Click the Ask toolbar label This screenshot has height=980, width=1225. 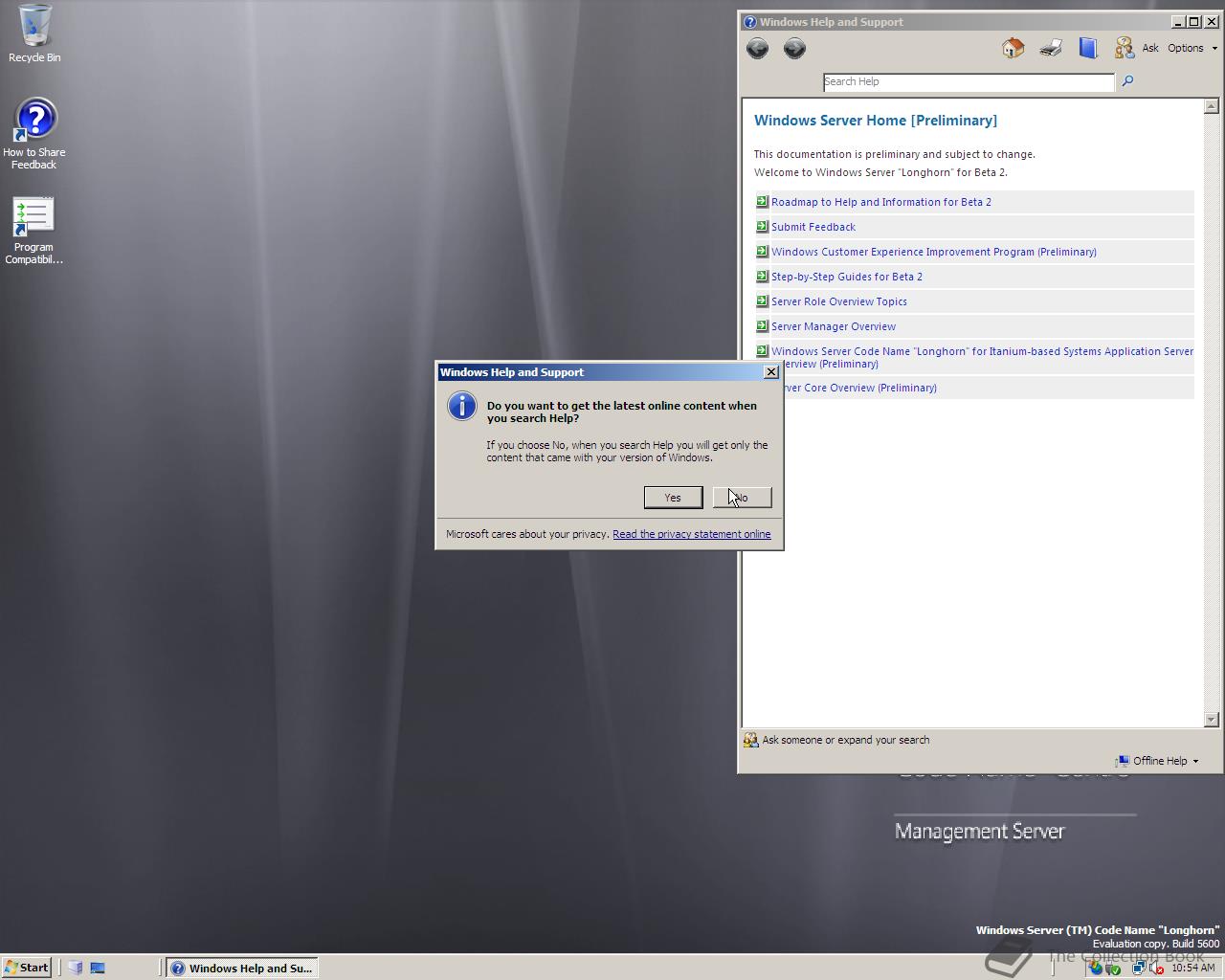point(1150,48)
